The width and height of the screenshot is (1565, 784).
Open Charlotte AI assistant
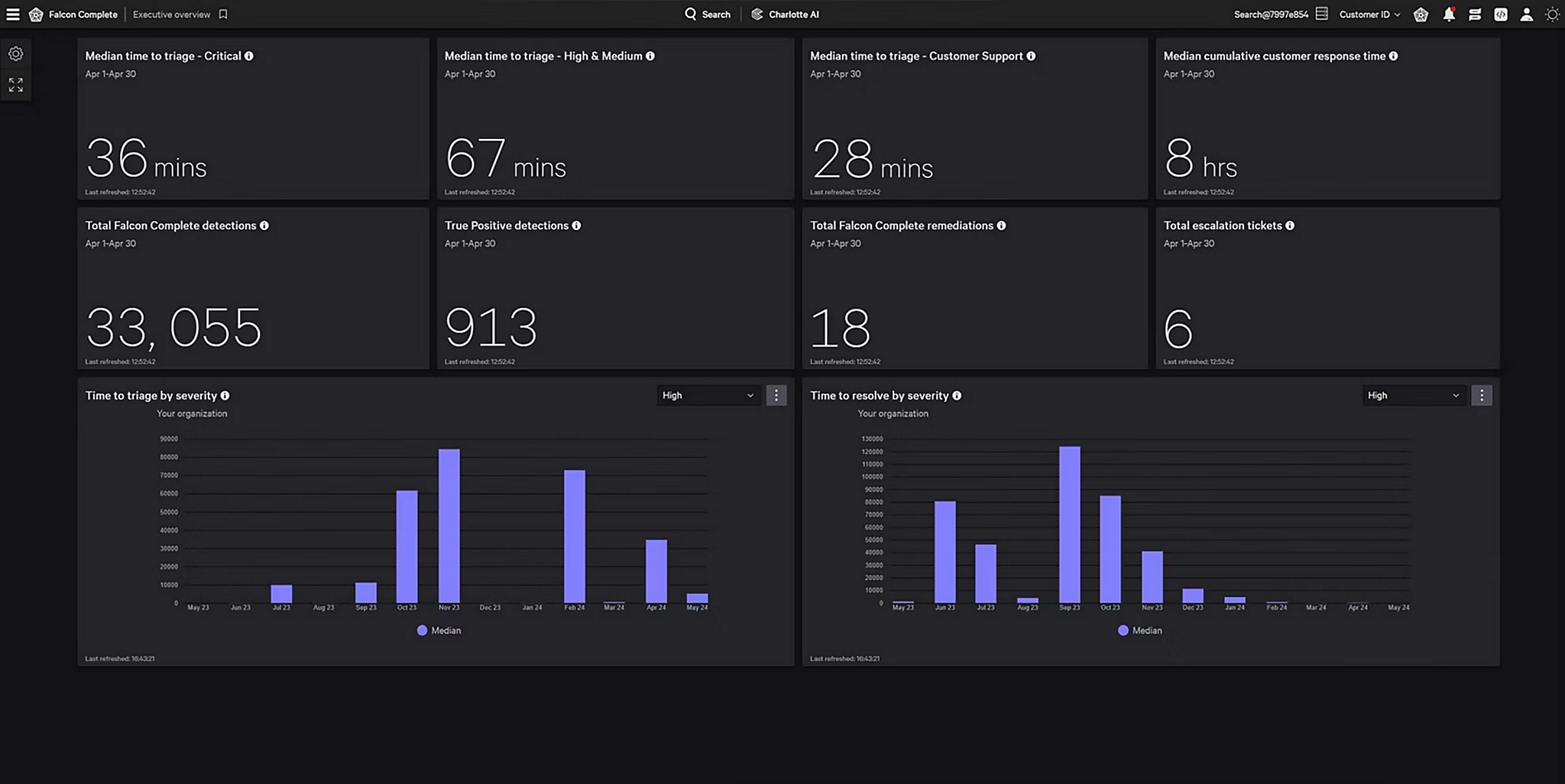[785, 15]
